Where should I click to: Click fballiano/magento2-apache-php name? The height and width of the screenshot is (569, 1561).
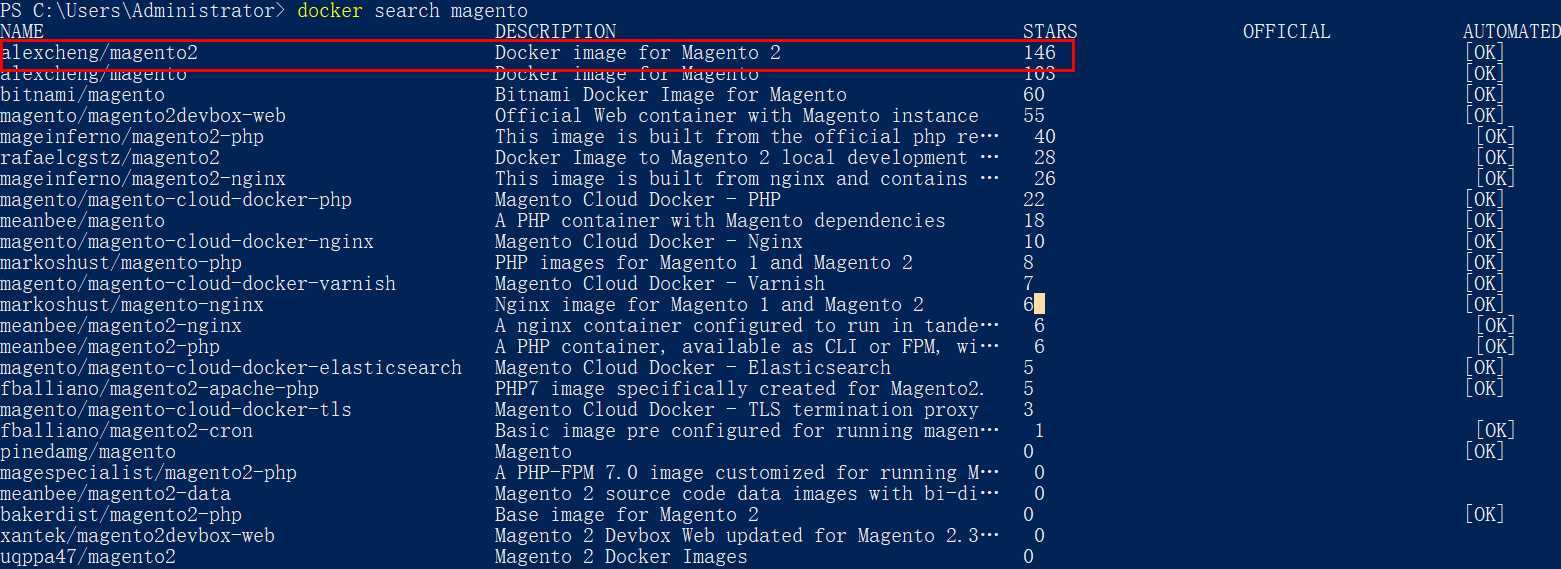[160, 389]
